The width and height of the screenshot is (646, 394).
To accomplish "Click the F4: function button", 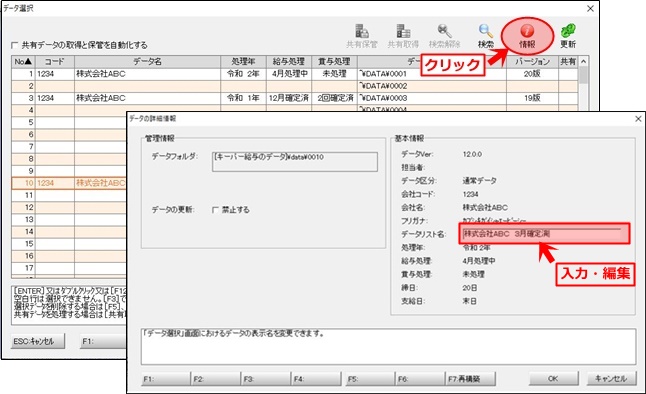I will pos(317,379).
